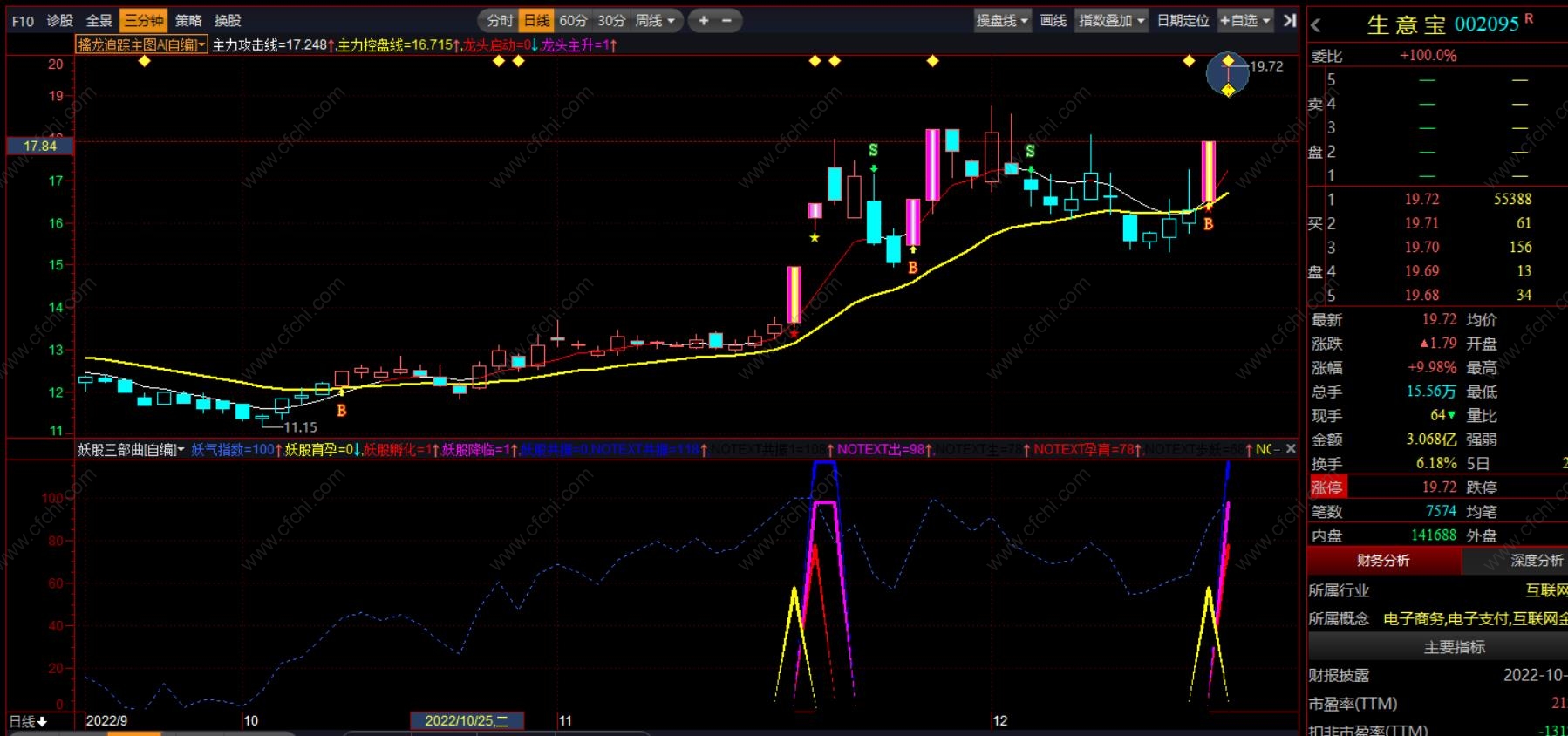Click the green S sell signal in November

(x=873, y=150)
